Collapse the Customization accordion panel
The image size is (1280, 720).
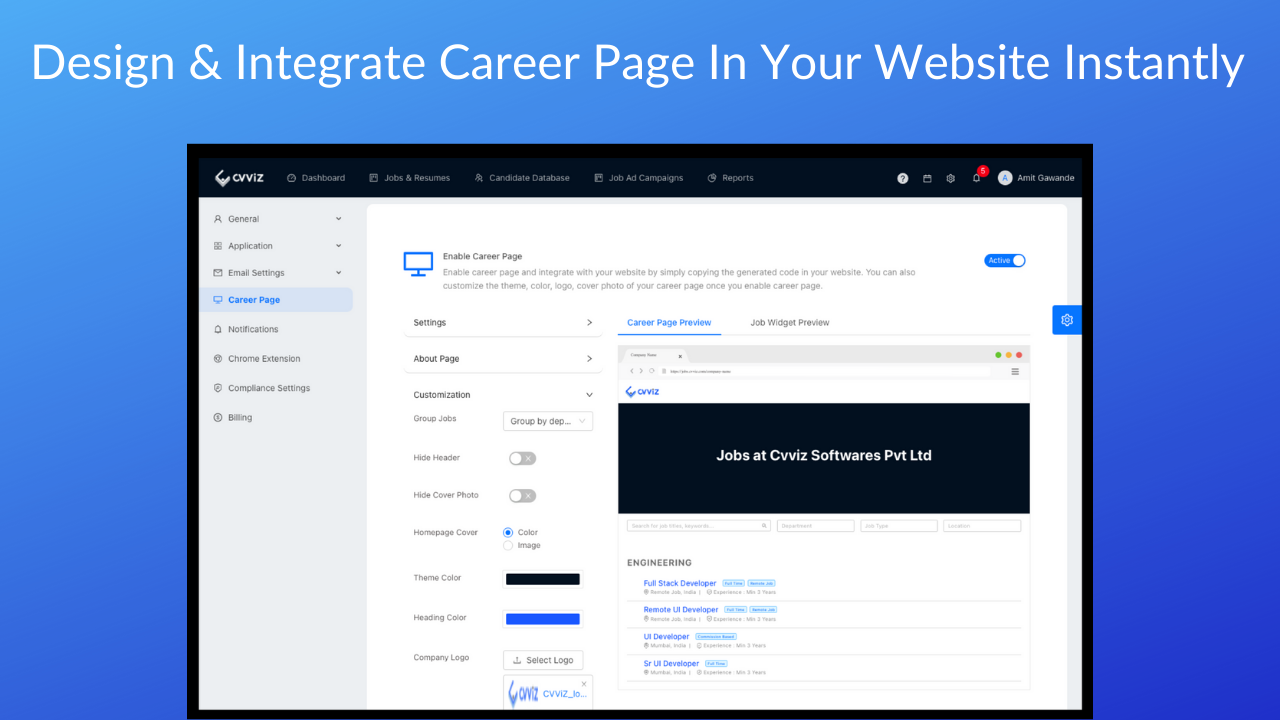(503, 395)
